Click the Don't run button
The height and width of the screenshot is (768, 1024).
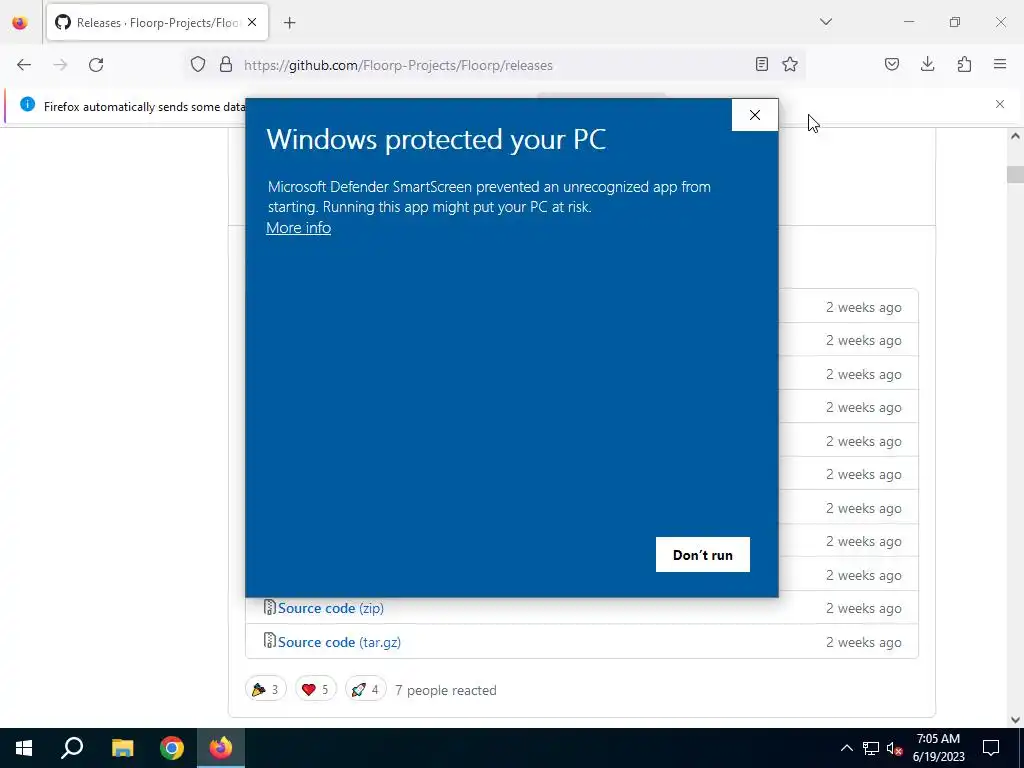point(703,554)
